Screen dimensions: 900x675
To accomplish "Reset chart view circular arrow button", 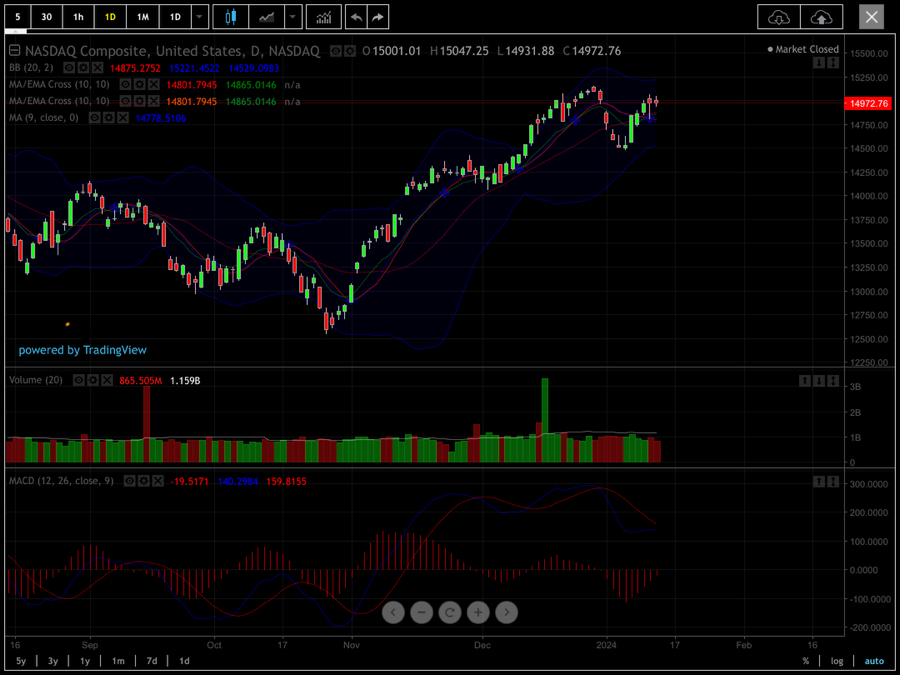I will 450,612.
